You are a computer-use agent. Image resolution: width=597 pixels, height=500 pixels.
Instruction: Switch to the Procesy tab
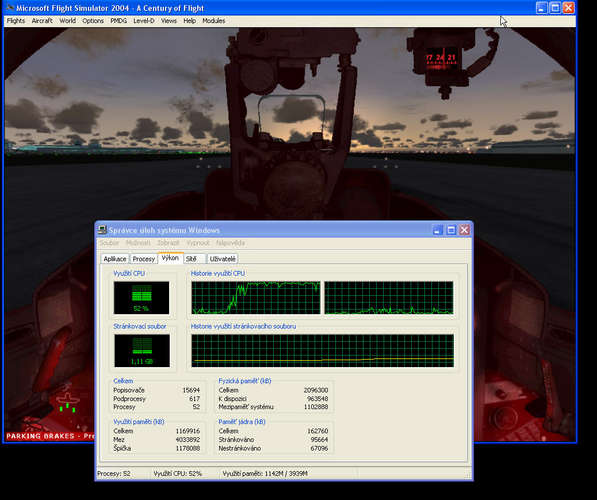pyautogui.click(x=144, y=259)
